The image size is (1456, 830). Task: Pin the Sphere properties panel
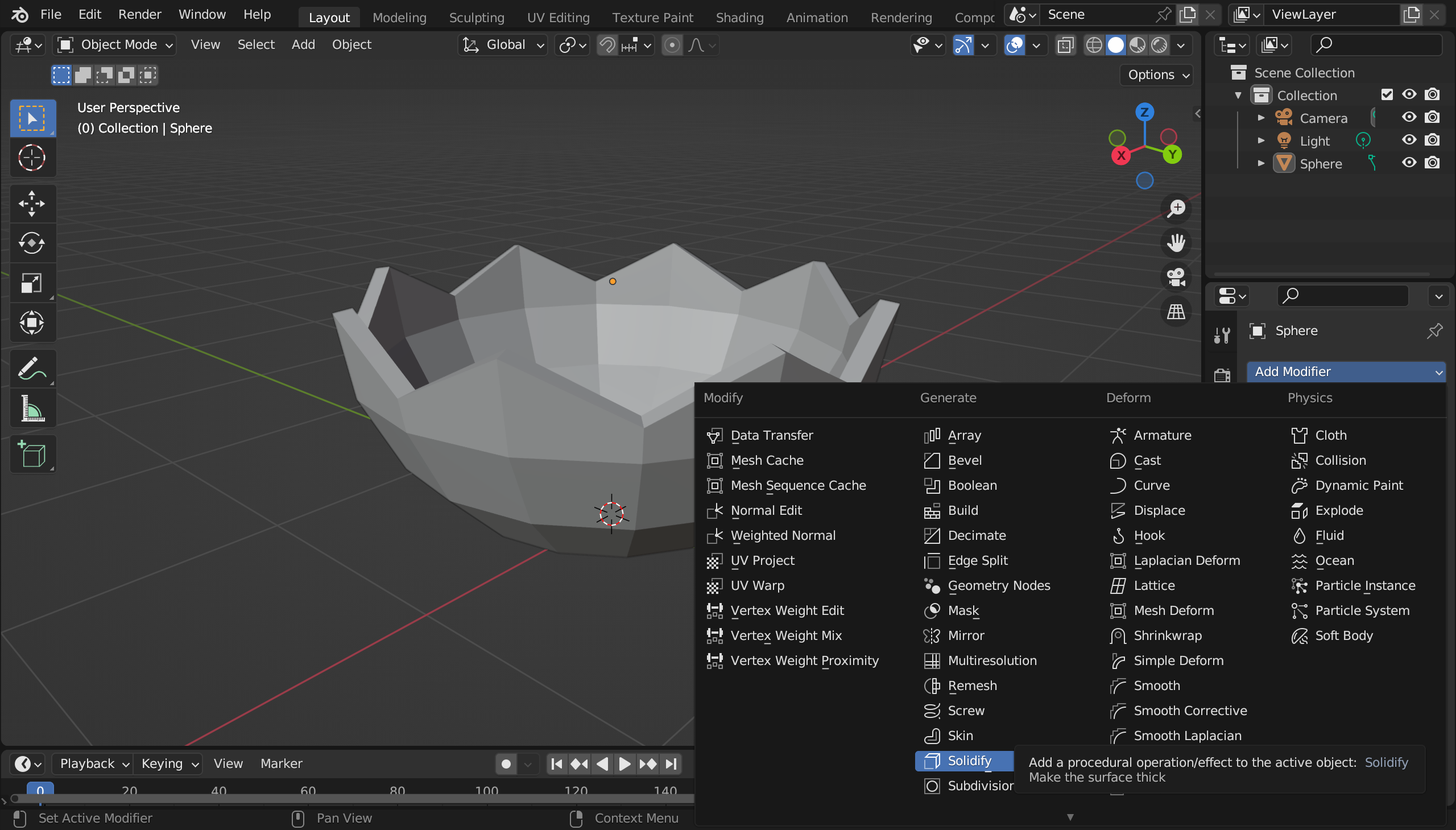coord(1434,331)
